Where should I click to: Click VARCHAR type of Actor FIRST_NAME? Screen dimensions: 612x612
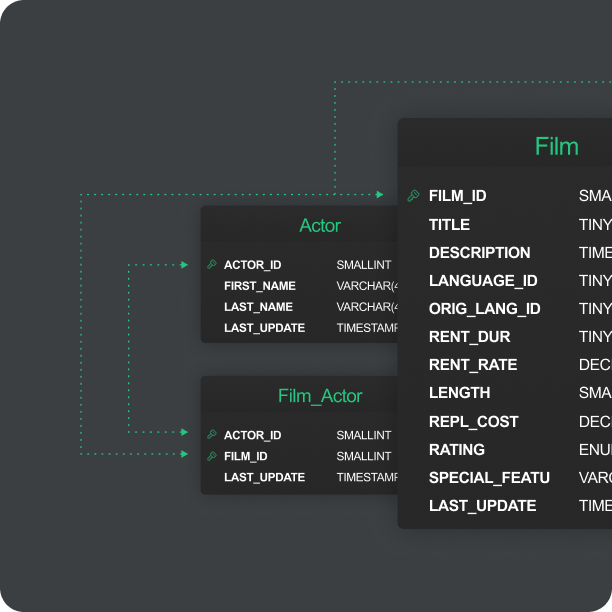click(367, 286)
